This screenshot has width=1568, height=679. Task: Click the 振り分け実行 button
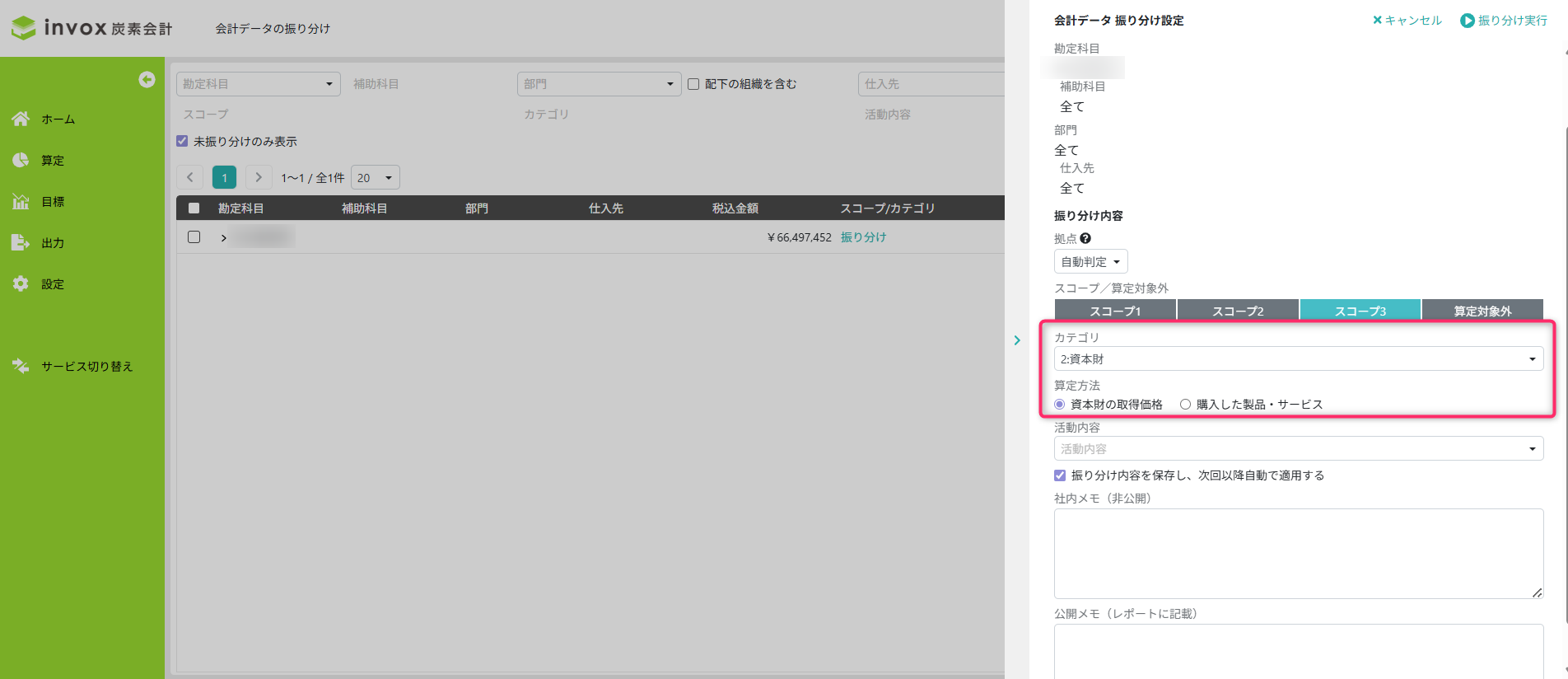pos(1503,21)
